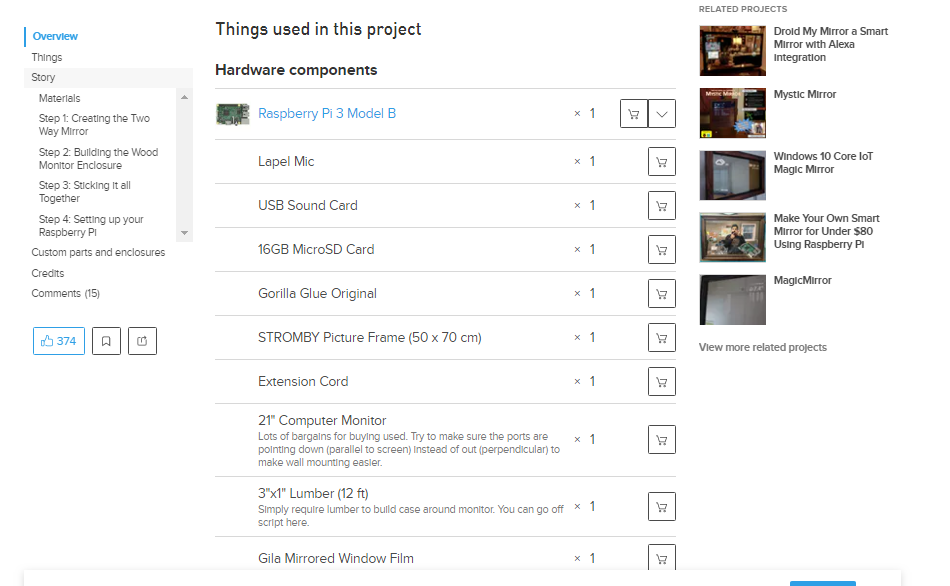Click the cart icon for Gorilla Glue Original
Image resolution: width=950 pixels, height=586 pixels.
tap(662, 294)
